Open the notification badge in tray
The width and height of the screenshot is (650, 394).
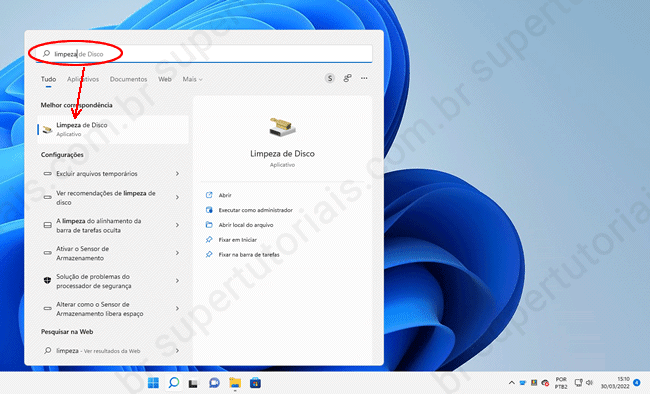point(637,382)
